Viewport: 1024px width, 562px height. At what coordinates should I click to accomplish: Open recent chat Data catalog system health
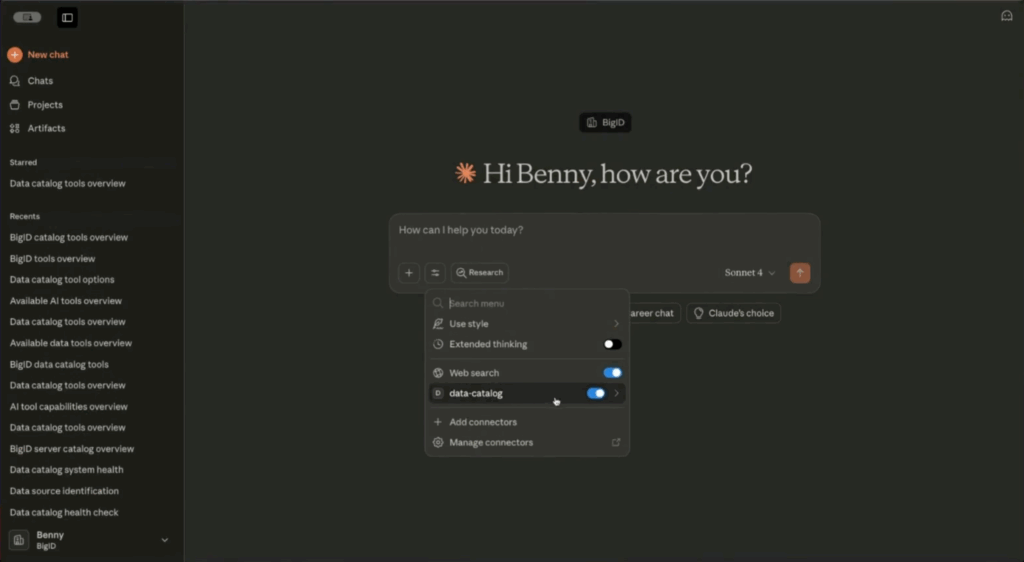(66, 470)
